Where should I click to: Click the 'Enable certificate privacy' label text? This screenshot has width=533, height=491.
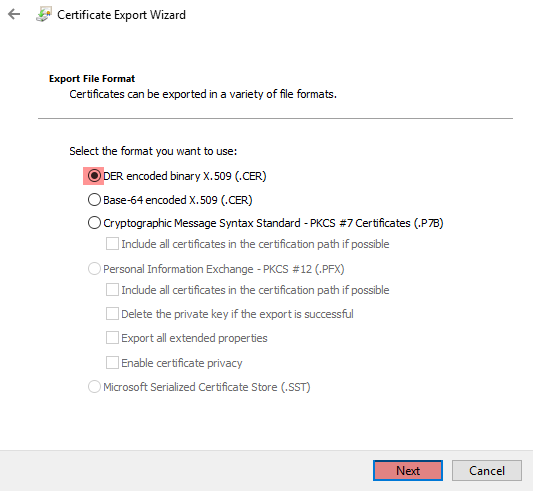(x=182, y=363)
